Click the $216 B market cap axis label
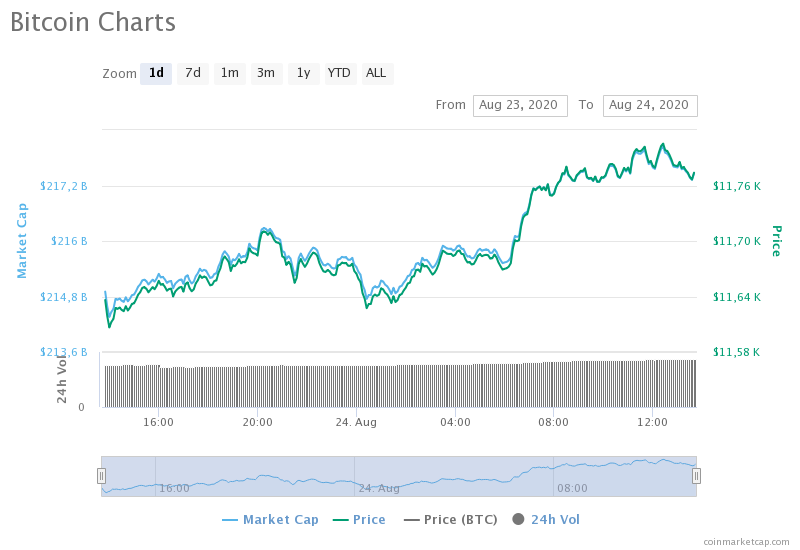 pyautogui.click(x=69, y=241)
